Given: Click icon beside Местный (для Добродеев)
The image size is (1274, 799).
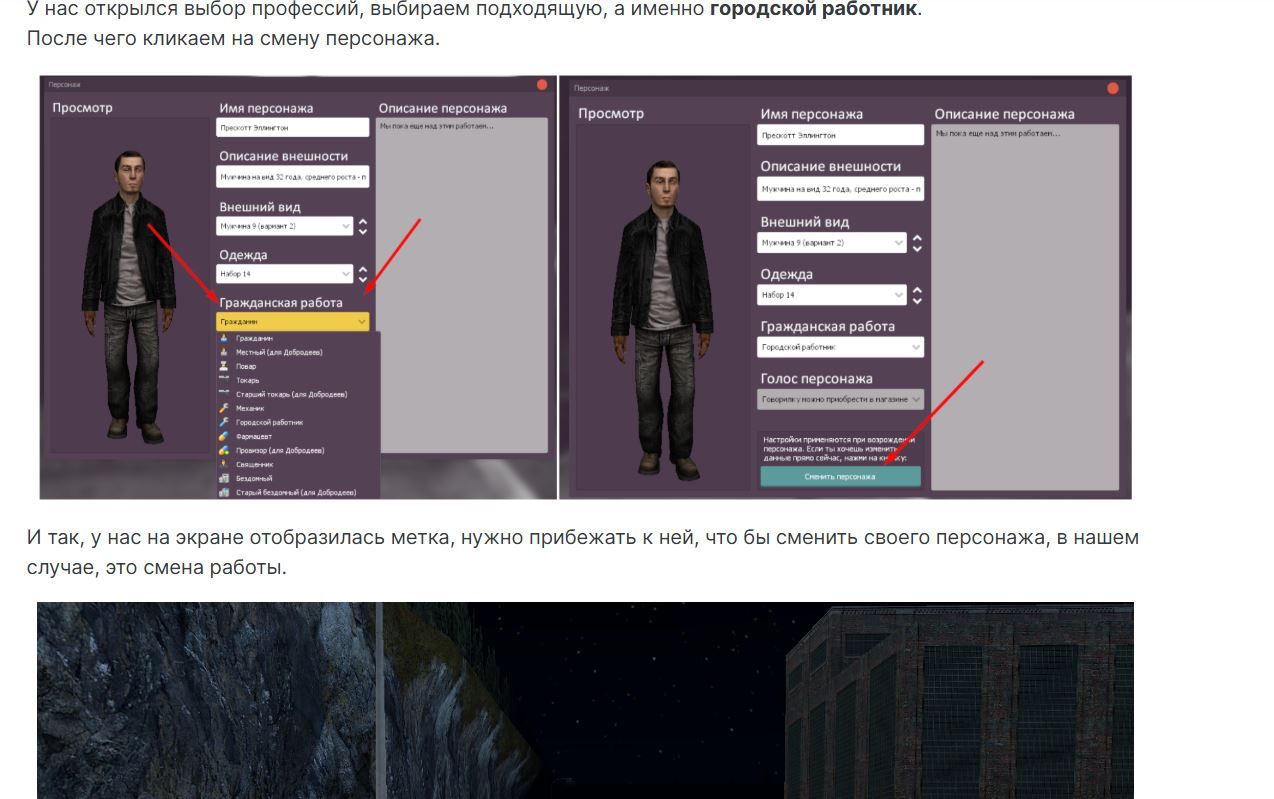Looking at the screenshot, I should tap(224, 352).
